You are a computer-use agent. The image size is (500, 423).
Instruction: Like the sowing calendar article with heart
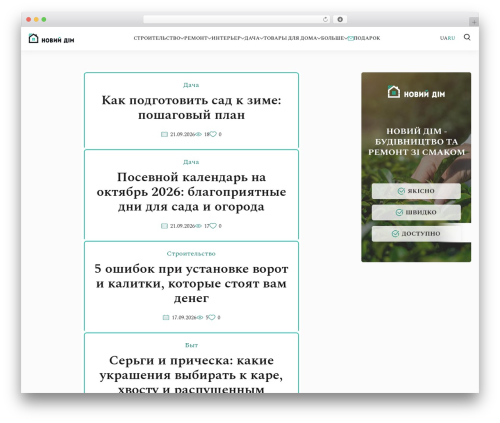[x=213, y=226]
